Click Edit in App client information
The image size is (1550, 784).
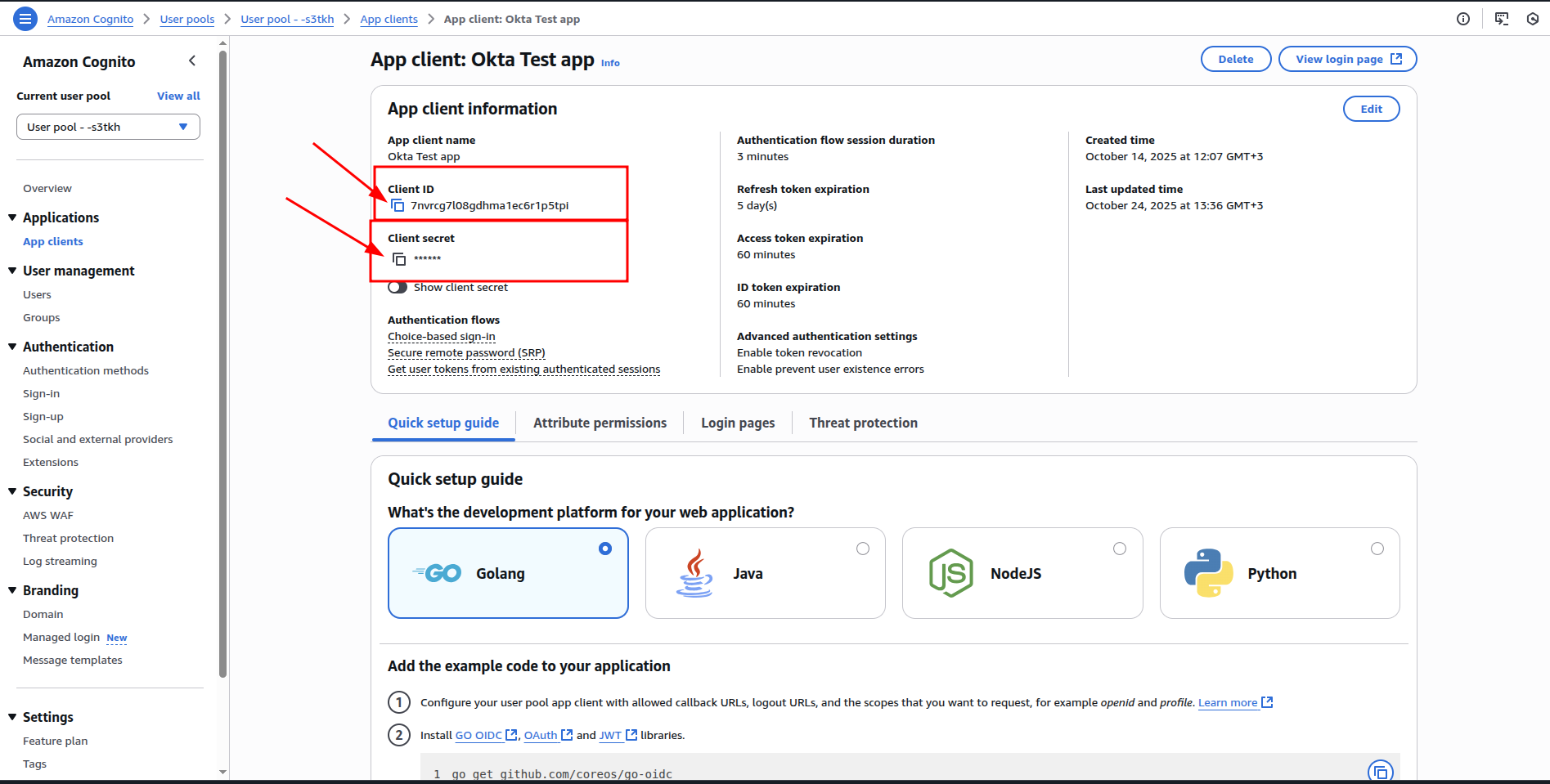1372,109
